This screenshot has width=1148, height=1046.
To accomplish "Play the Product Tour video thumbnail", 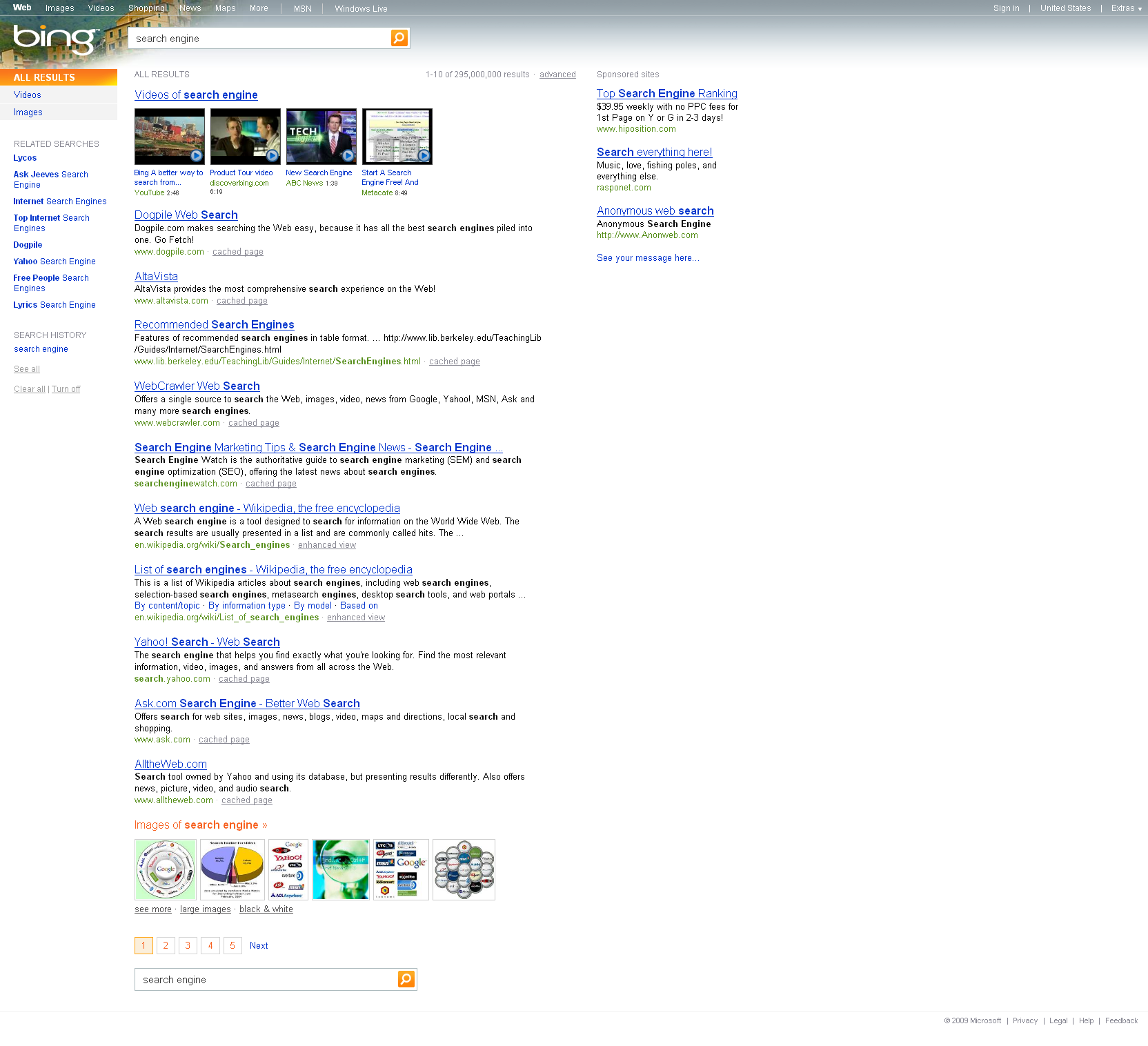I will point(245,137).
